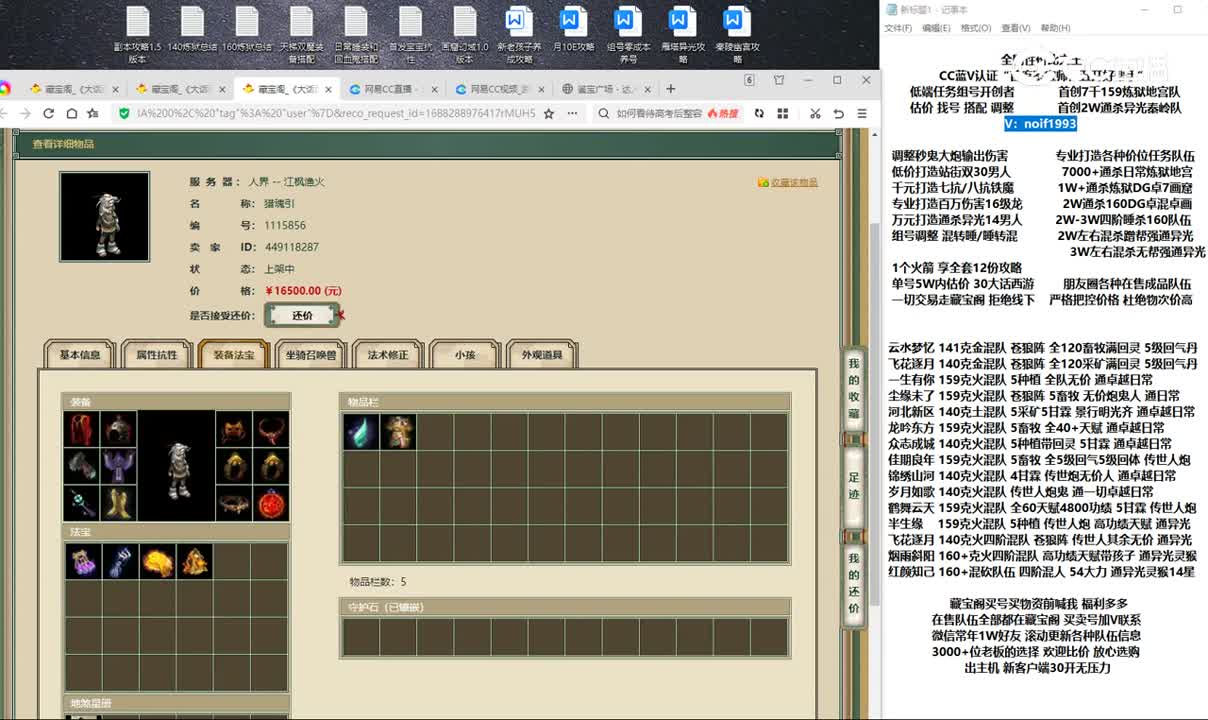Click the character portrait thumbnail
Screen dimensions: 1208x720
click(x=104, y=217)
